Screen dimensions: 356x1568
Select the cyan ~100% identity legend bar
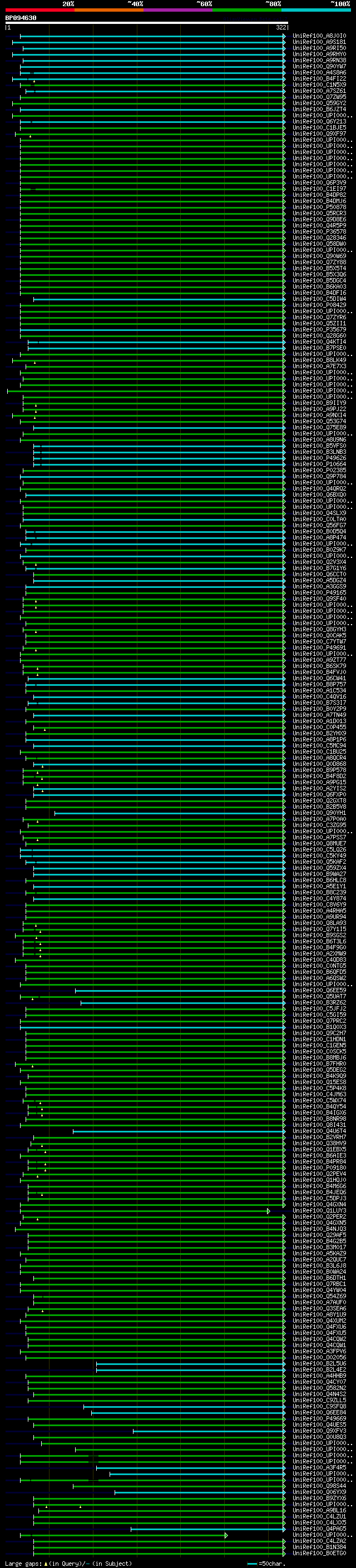click(316, 10)
